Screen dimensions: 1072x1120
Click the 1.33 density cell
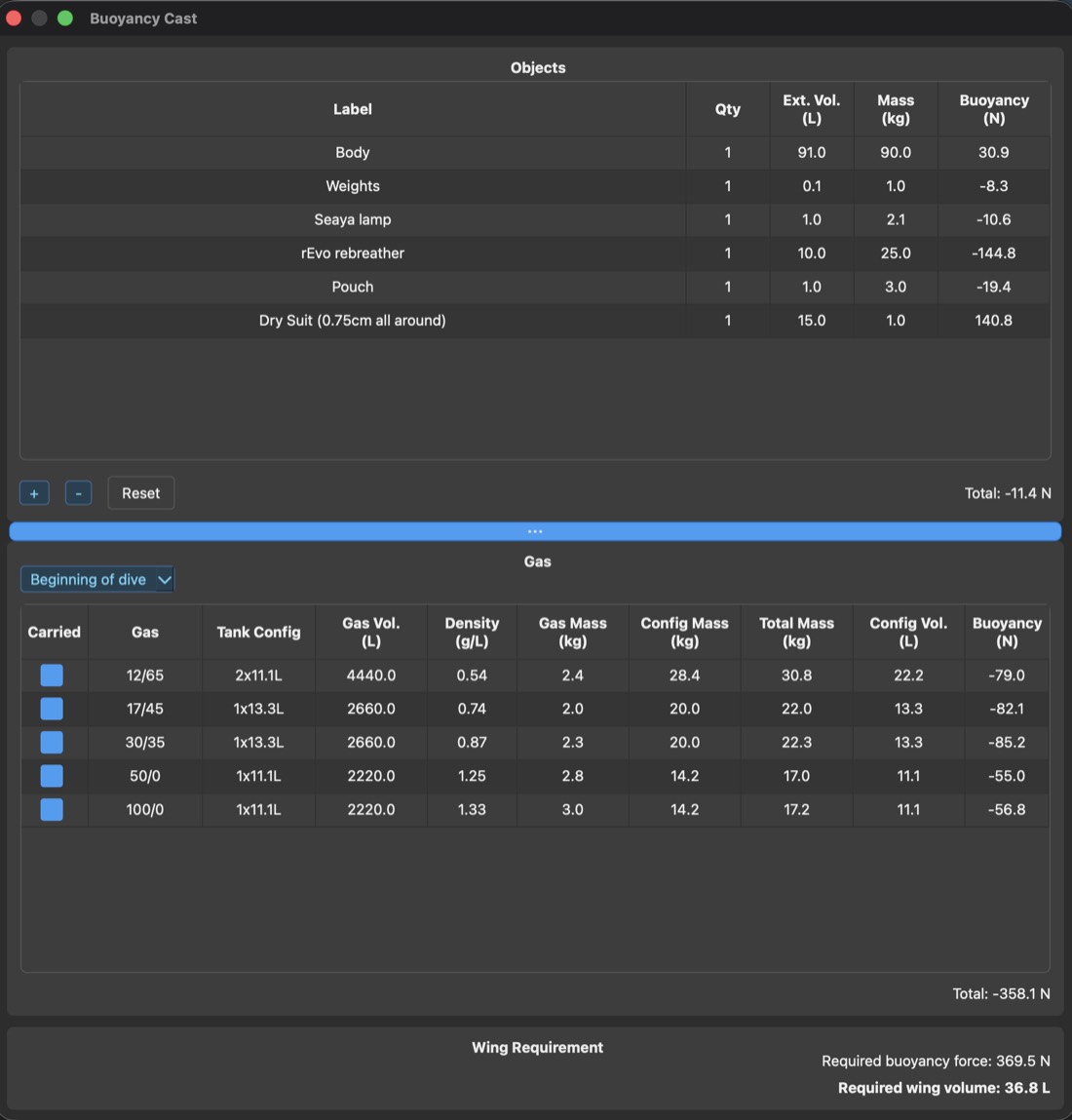click(472, 809)
